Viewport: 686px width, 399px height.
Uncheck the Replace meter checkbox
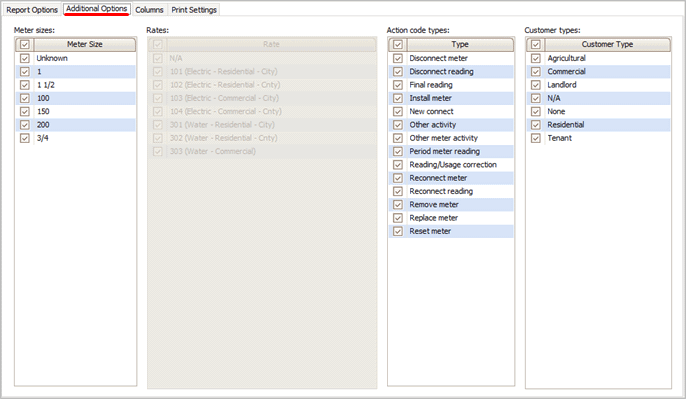[398, 218]
